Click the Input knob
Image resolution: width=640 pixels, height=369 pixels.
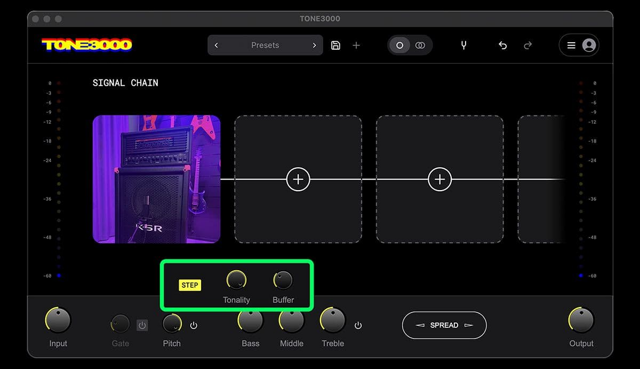pos(58,320)
